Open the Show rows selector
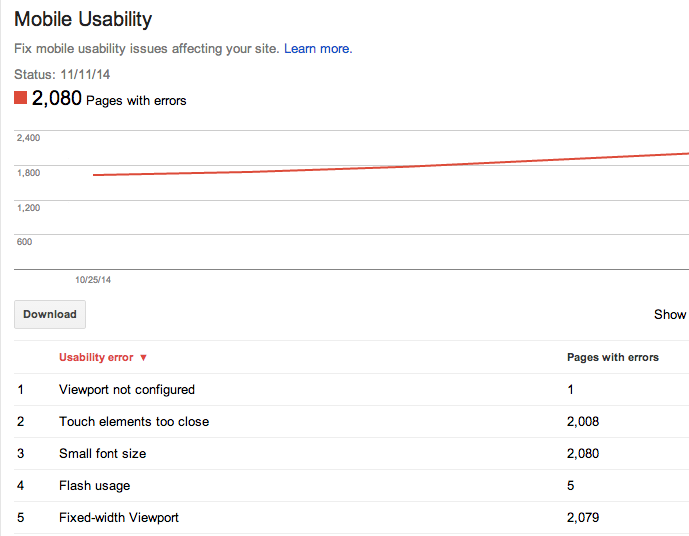Image resolution: width=689 pixels, height=536 pixels. click(669, 314)
